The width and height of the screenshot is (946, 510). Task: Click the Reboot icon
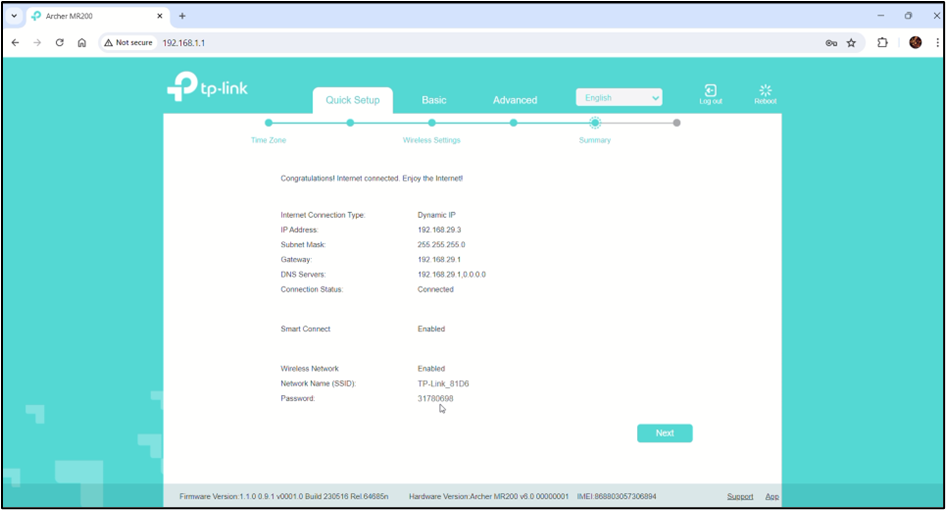[765, 91]
